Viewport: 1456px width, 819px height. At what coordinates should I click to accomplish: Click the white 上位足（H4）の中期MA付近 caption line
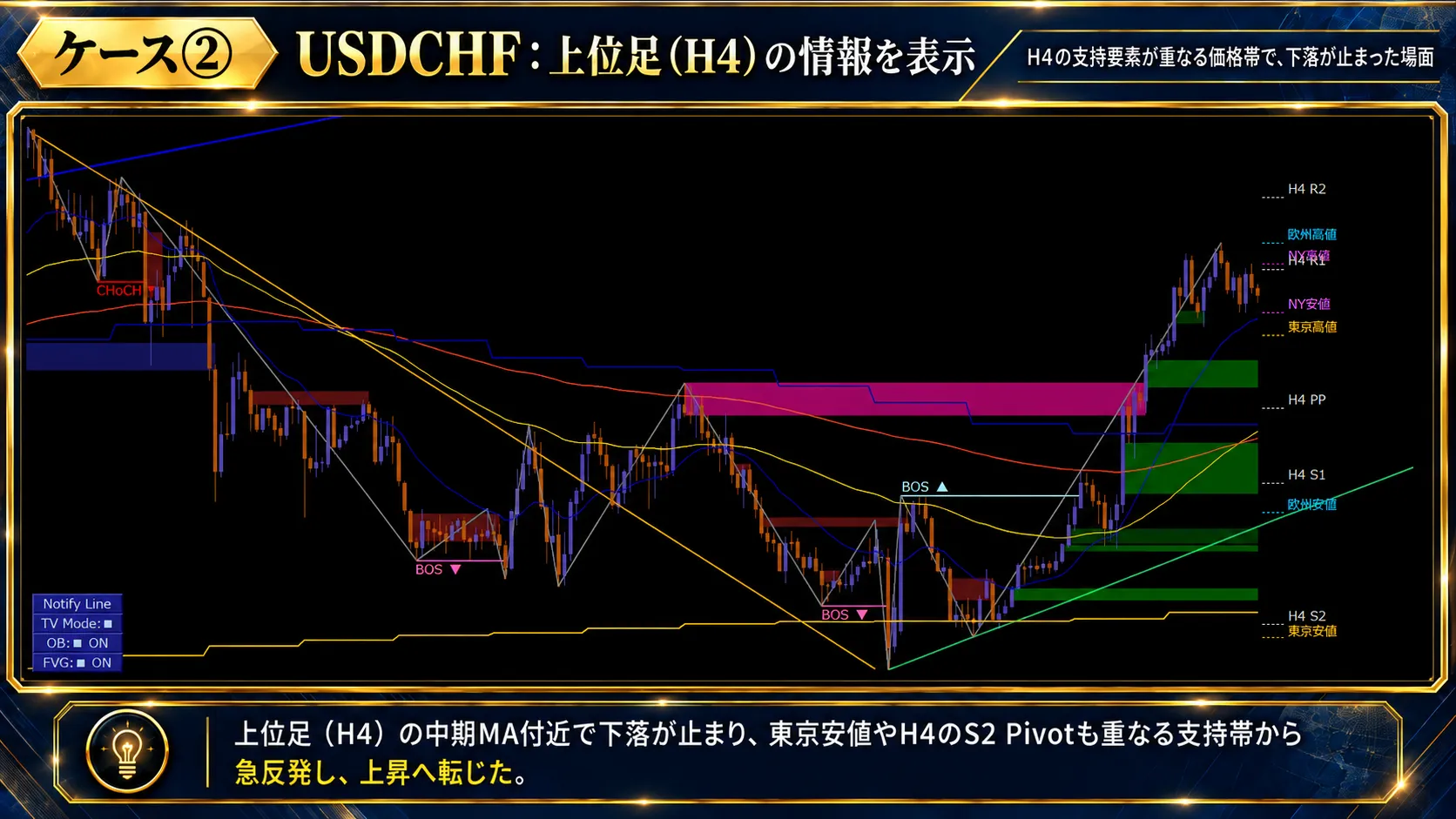[x=768, y=734]
